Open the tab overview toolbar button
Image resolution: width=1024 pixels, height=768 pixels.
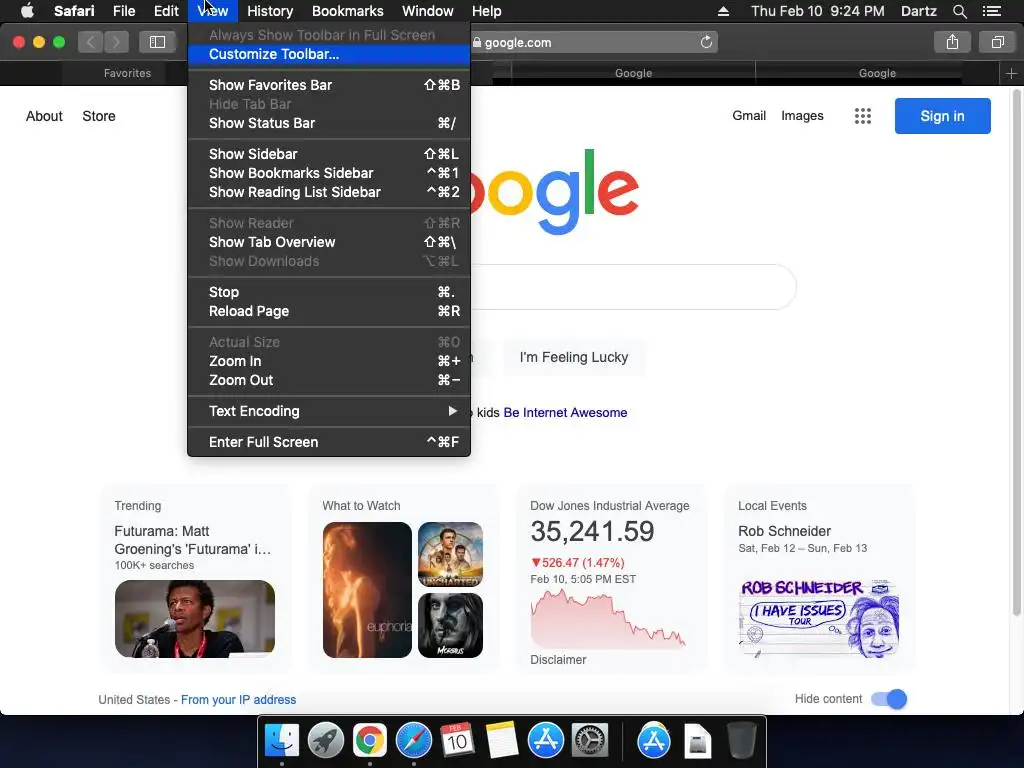point(997,42)
